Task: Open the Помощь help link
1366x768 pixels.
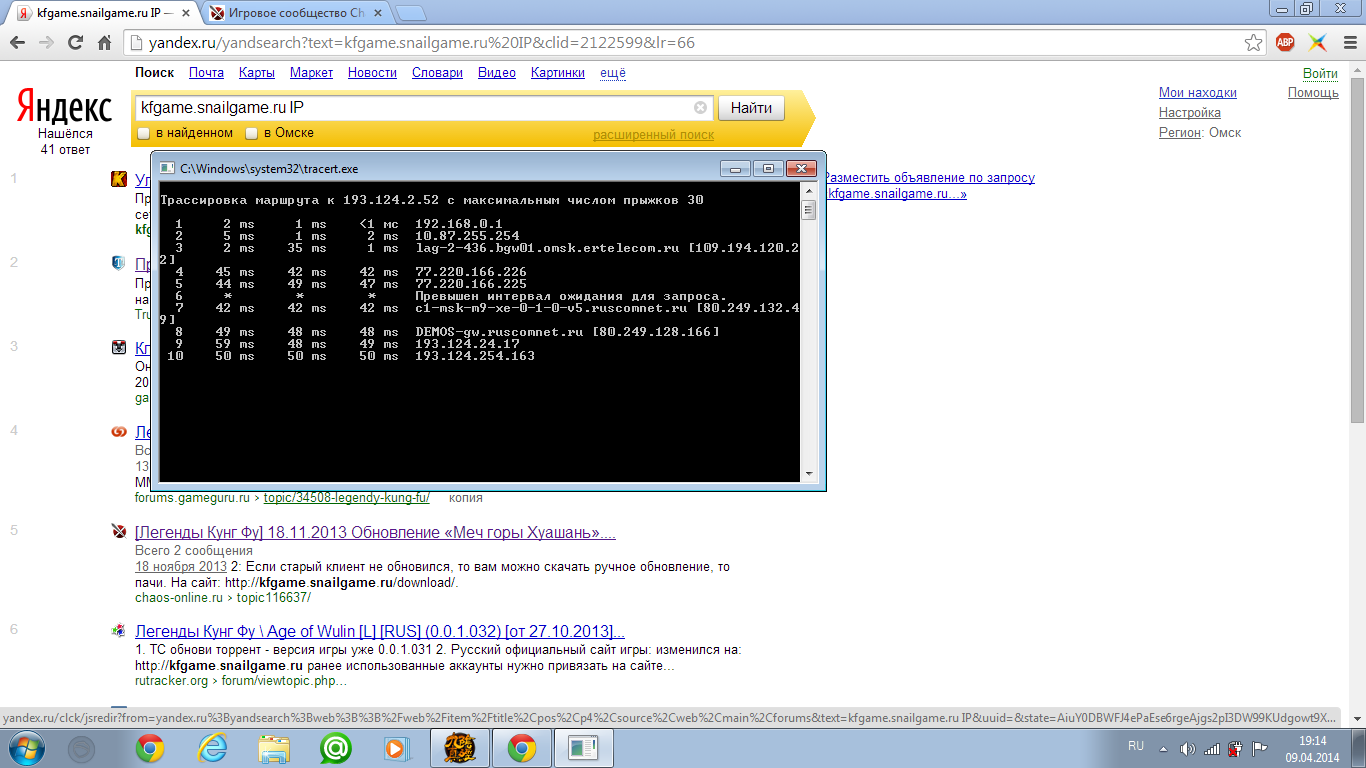Action: click(1313, 92)
